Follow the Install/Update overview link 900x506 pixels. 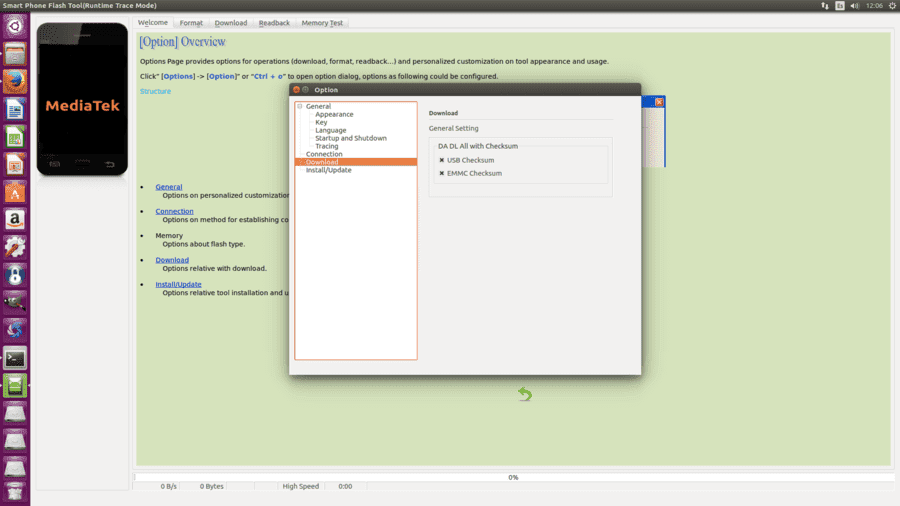[178, 285]
